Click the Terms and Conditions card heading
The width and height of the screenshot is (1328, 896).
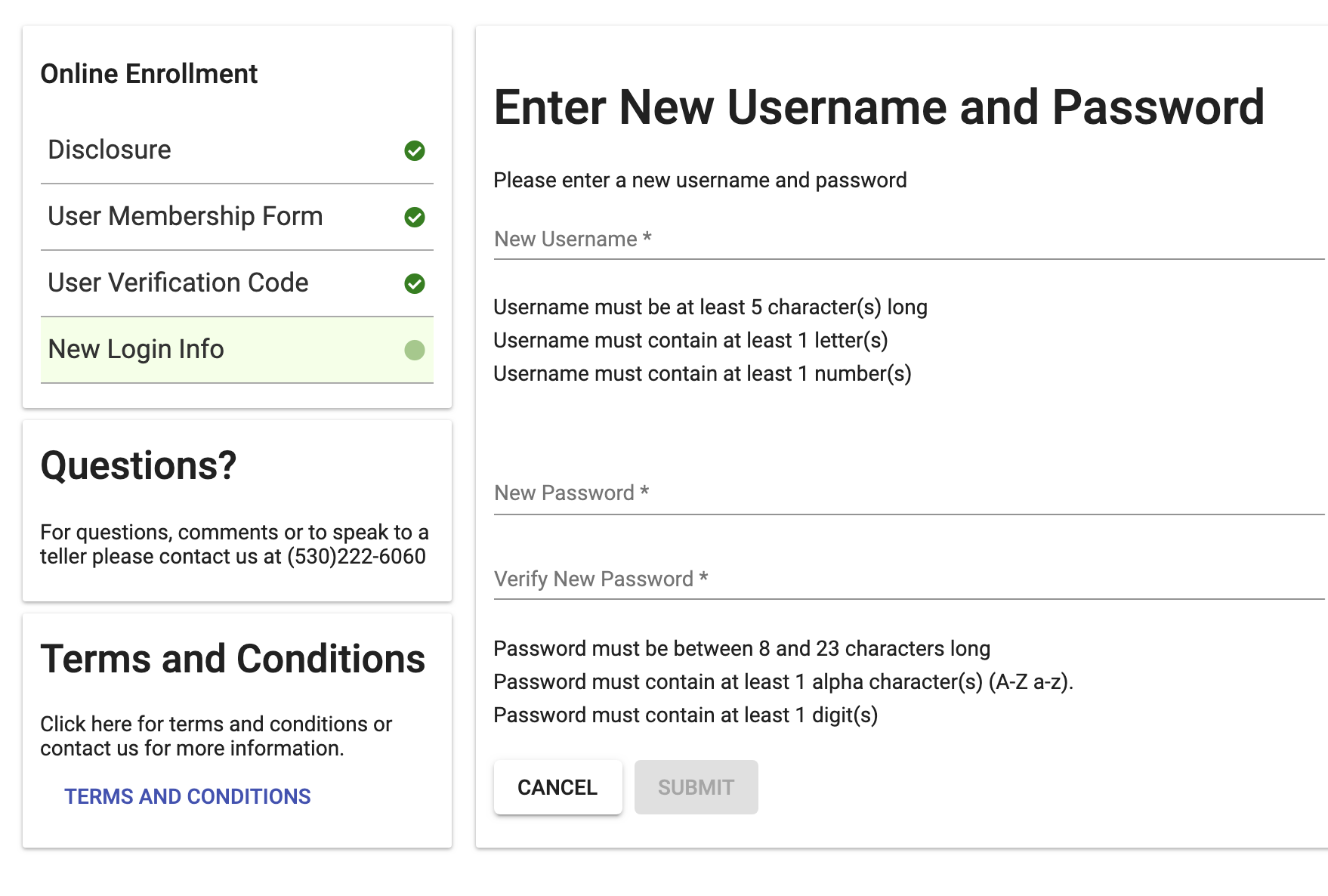tap(233, 659)
